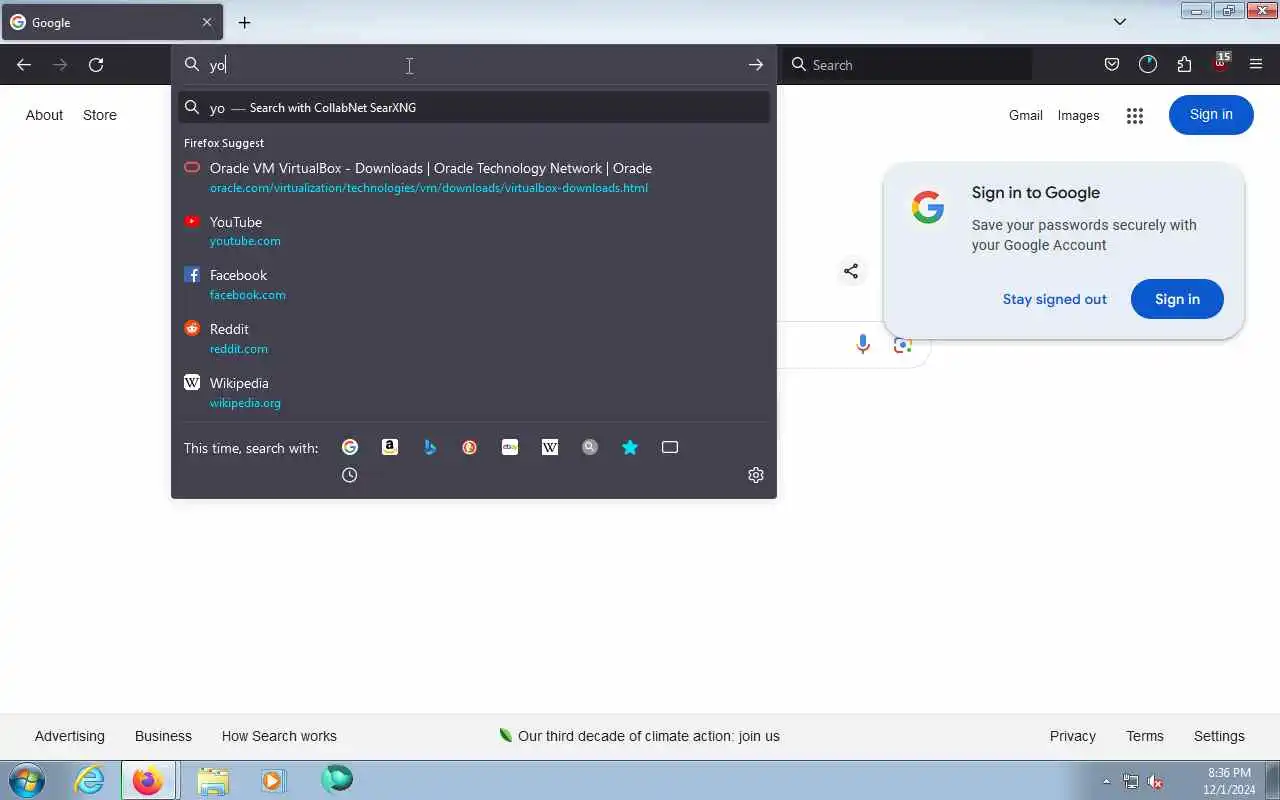Open the clock showing 8:36 PM
Viewport: 1280px width, 800px height.
coord(1229,781)
